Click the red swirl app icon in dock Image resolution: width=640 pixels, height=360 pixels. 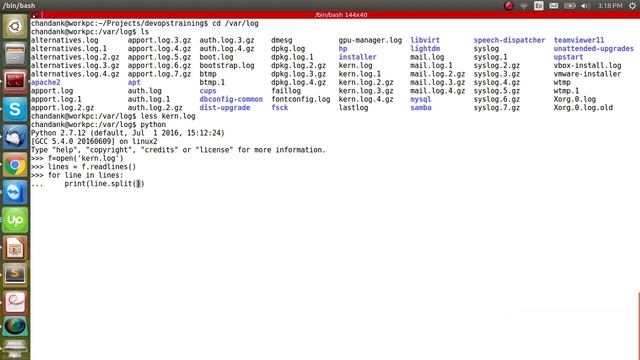15,302
